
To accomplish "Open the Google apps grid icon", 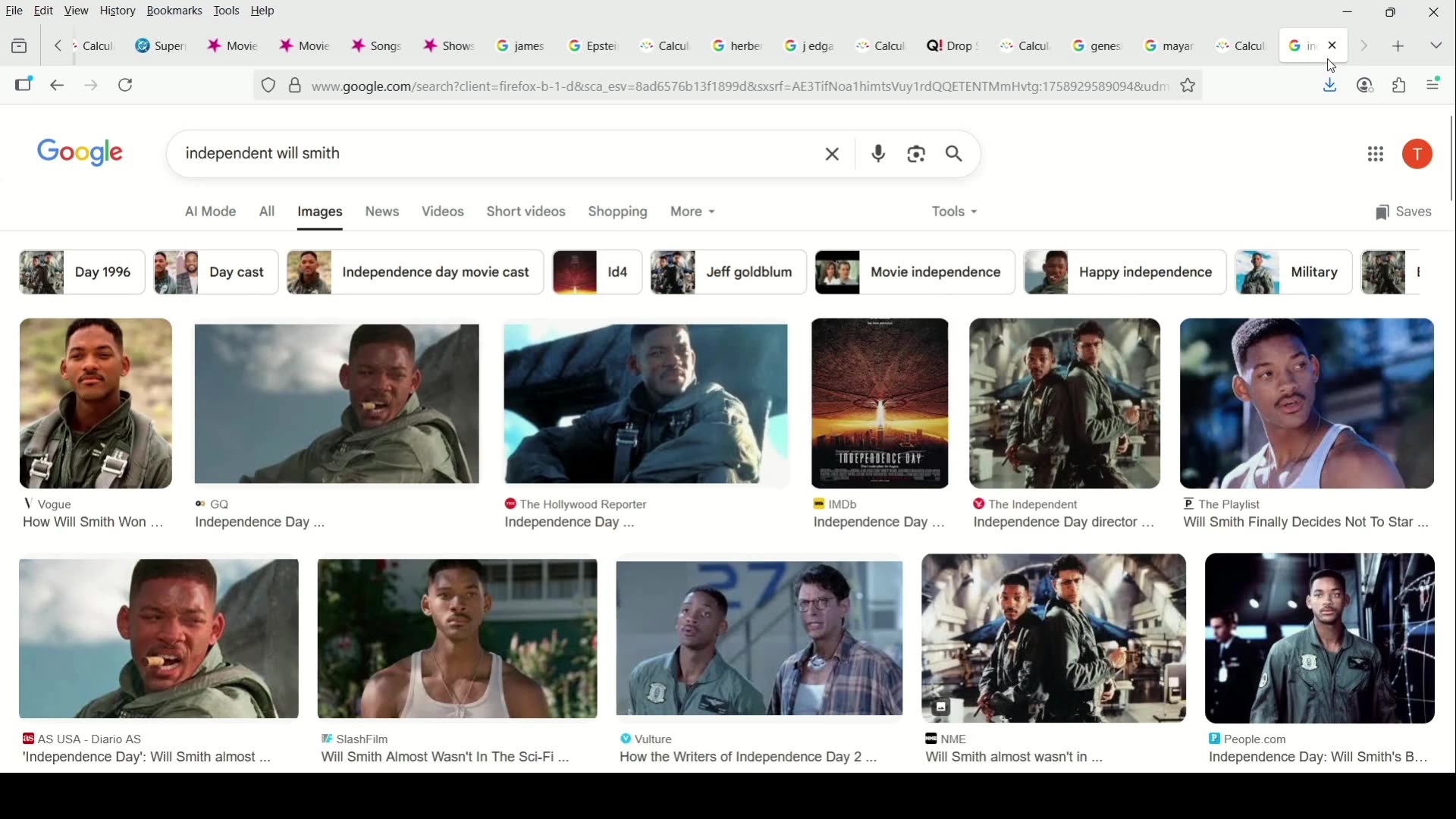I will coord(1376,155).
